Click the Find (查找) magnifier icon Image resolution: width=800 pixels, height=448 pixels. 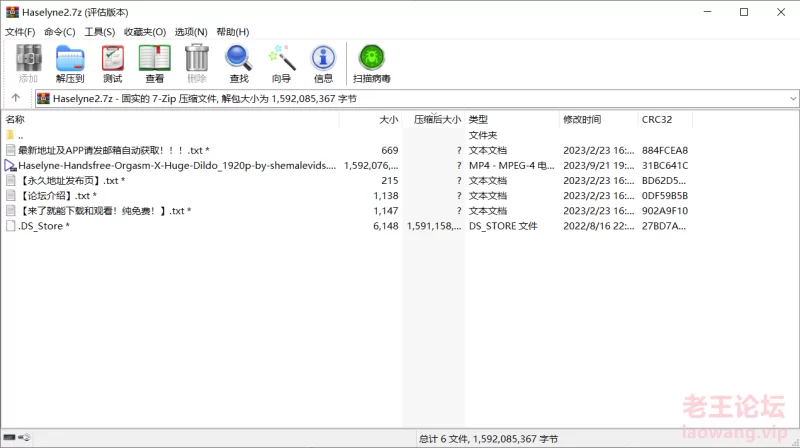click(x=239, y=58)
